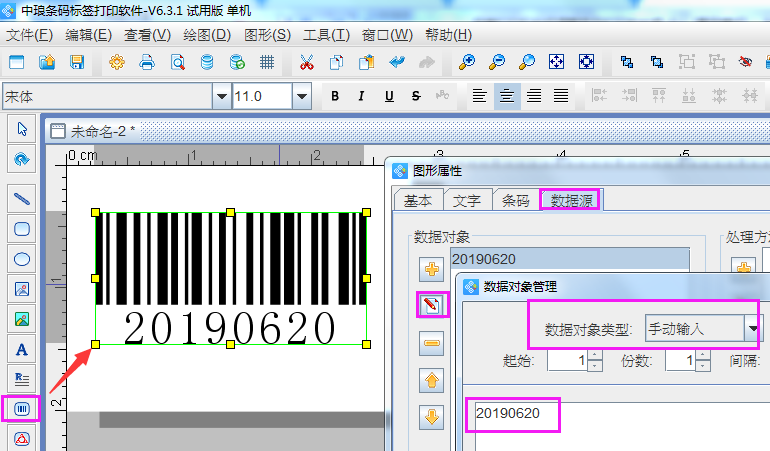Screen dimensions: 770x451
Task: Move data object down arrow
Action: pyautogui.click(x=432, y=417)
